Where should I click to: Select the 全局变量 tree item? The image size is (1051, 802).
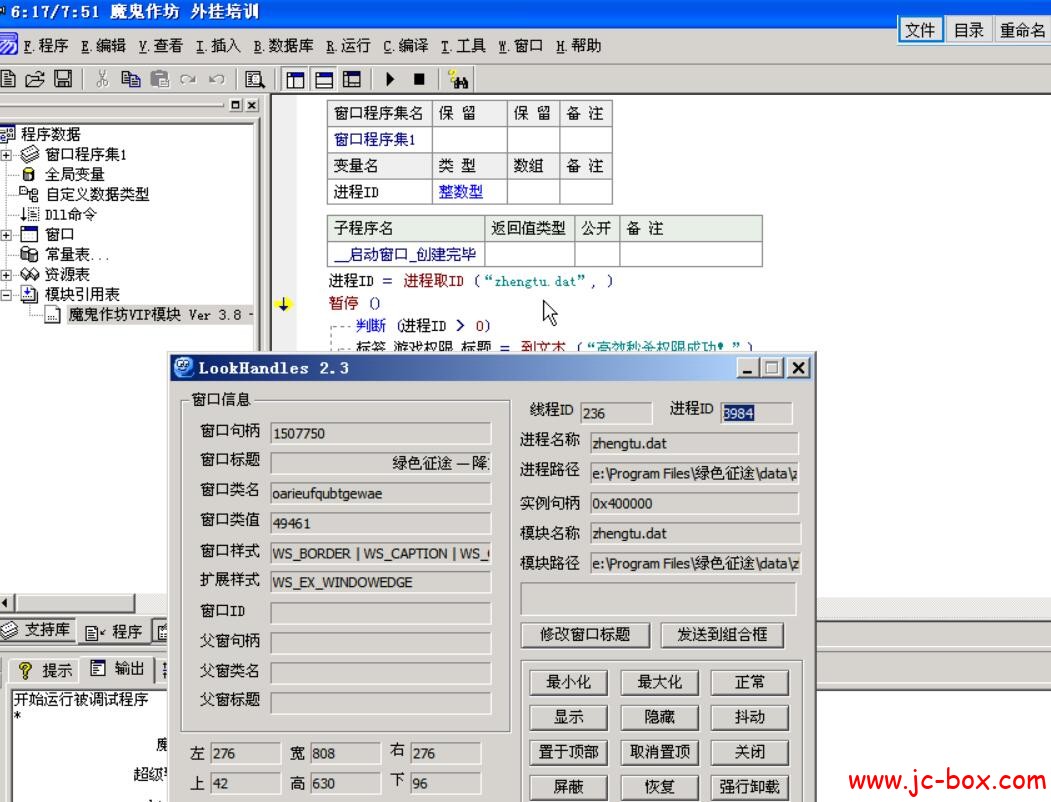click(x=74, y=174)
